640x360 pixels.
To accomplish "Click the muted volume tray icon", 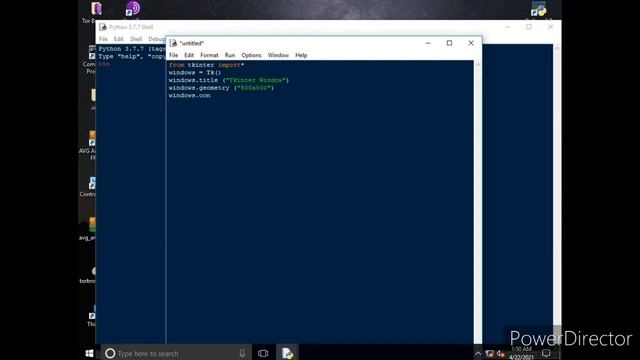I will pos(501,354).
